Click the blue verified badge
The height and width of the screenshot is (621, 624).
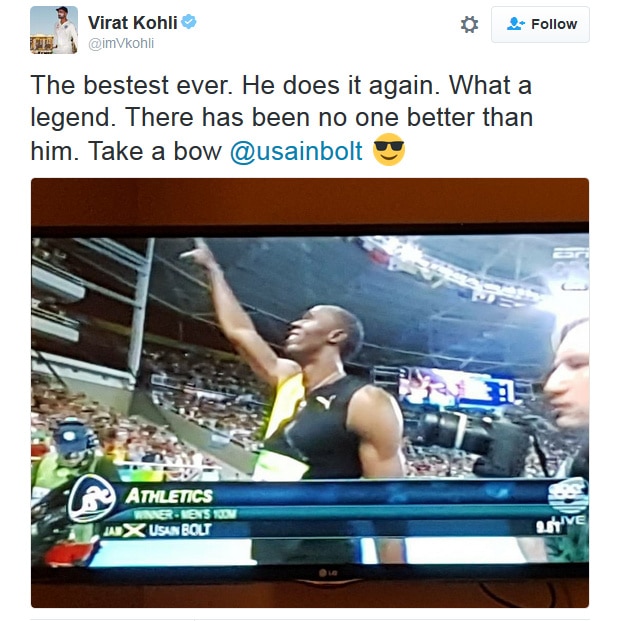[x=189, y=22]
